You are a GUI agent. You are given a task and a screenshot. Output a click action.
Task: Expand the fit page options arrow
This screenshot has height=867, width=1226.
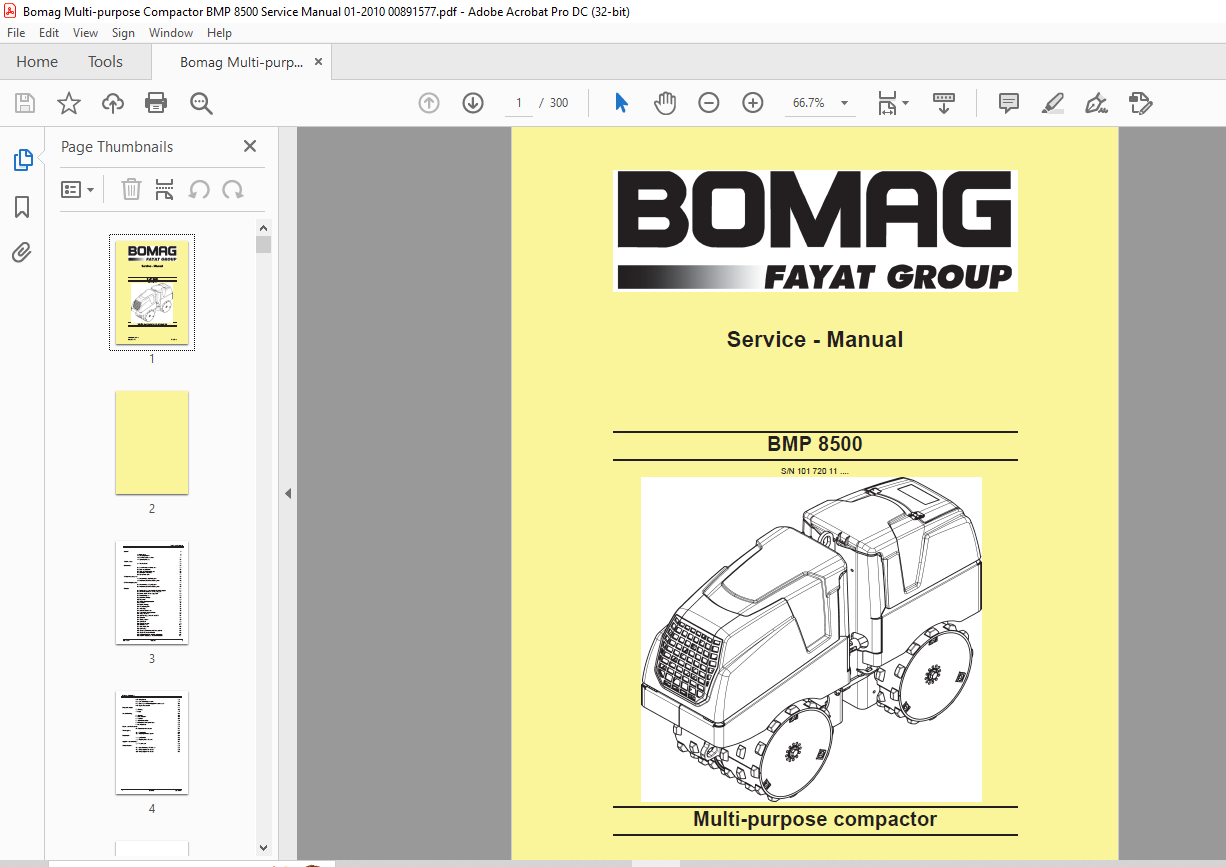(x=905, y=103)
